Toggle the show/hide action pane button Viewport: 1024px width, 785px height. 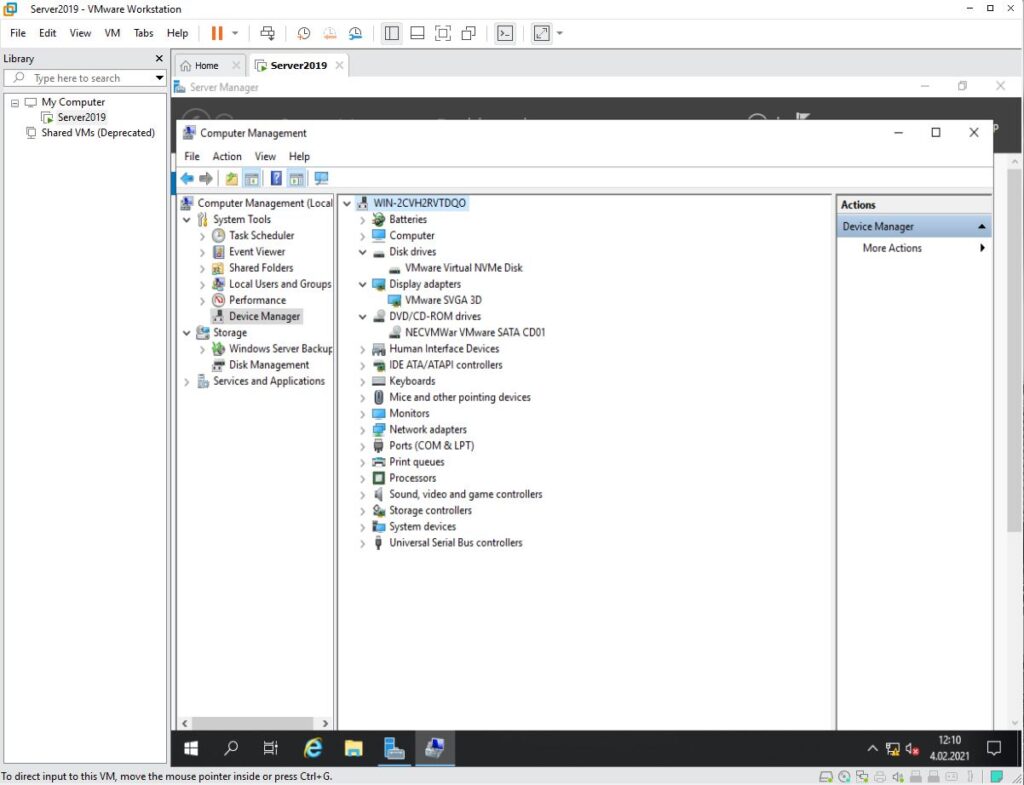tap(296, 178)
